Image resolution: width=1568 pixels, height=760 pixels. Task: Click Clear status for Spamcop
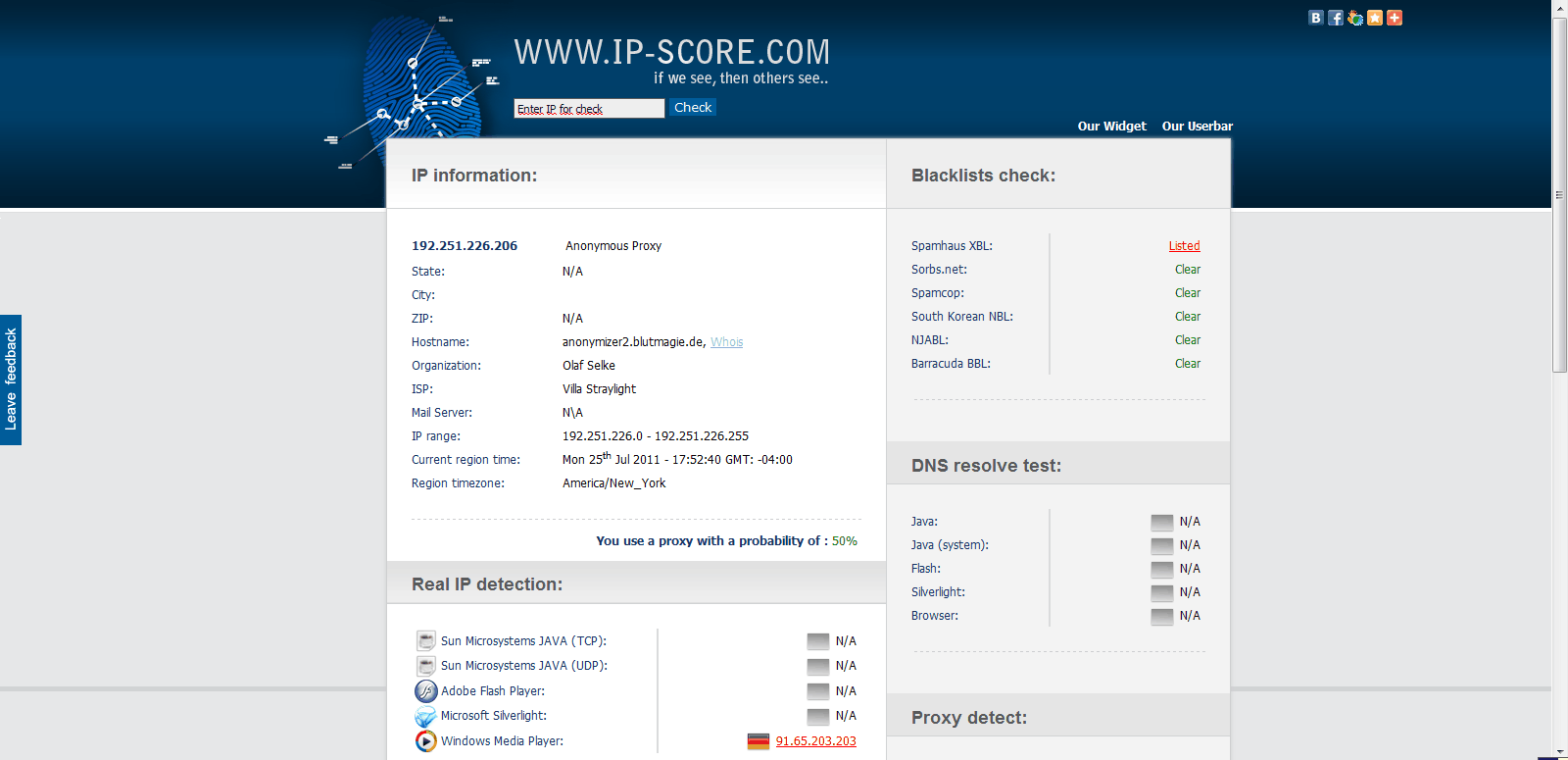pyautogui.click(x=1188, y=293)
